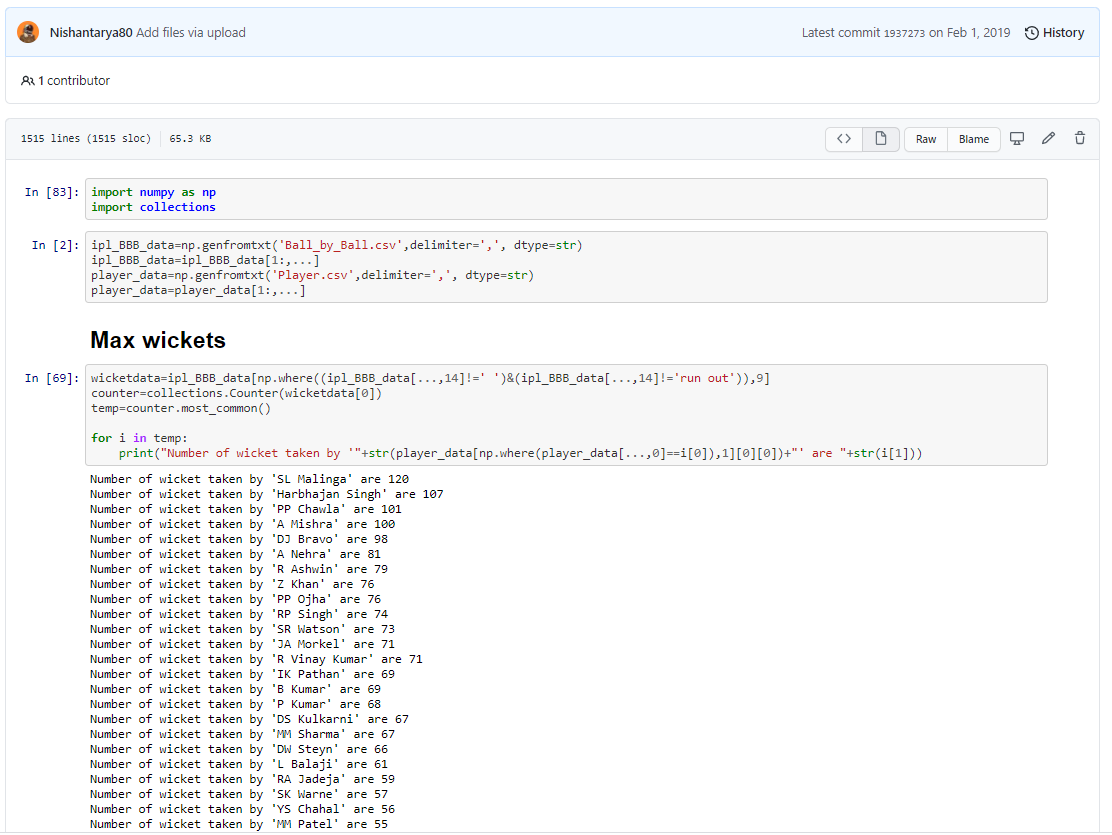This screenshot has height=835, width=1112.
Task: Open this file in GitHub Desktop
Action: click(x=1017, y=138)
